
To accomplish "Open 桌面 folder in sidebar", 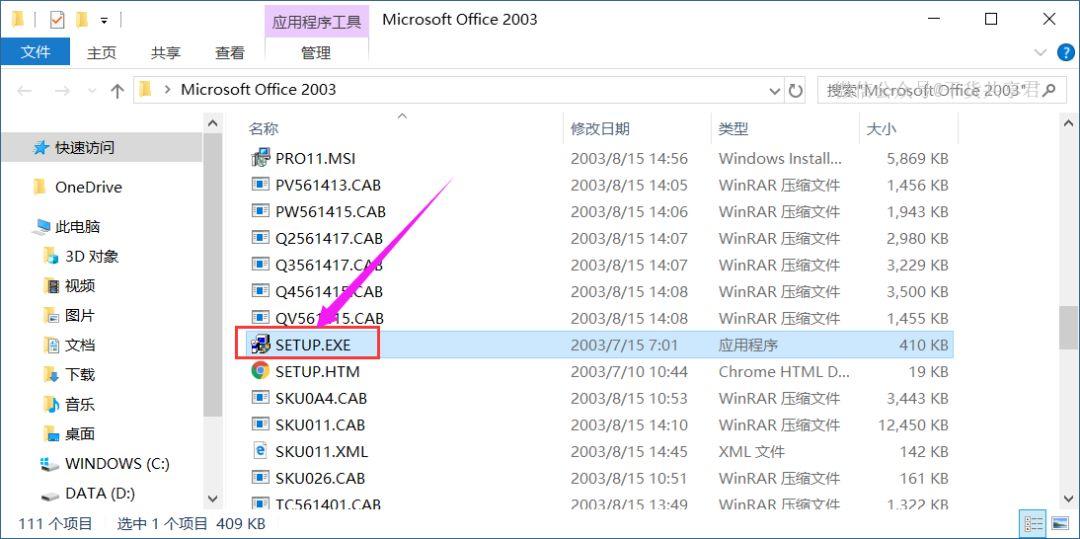I will pyautogui.click(x=80, y=434).
